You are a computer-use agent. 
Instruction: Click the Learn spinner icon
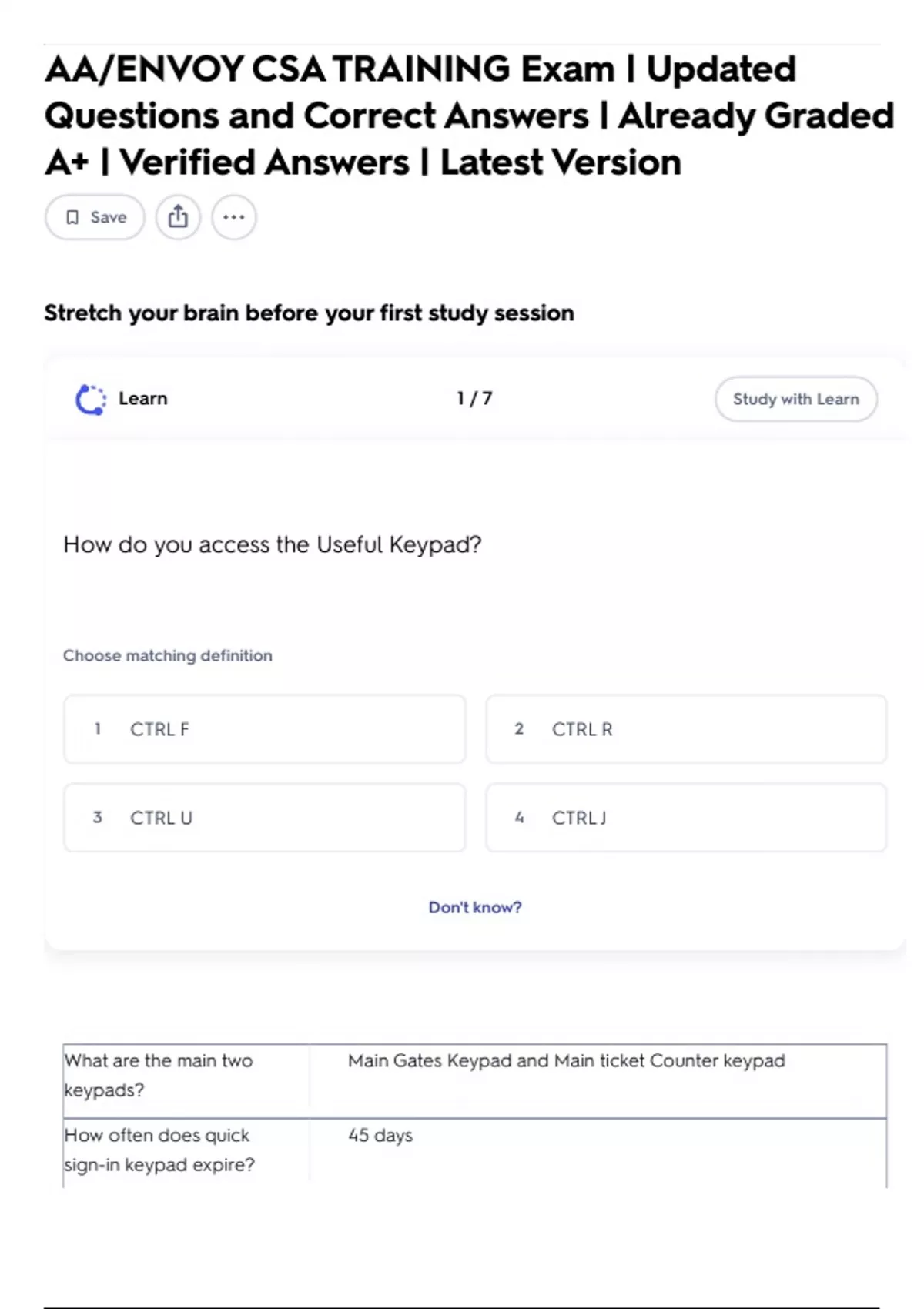tap(91, 399)
